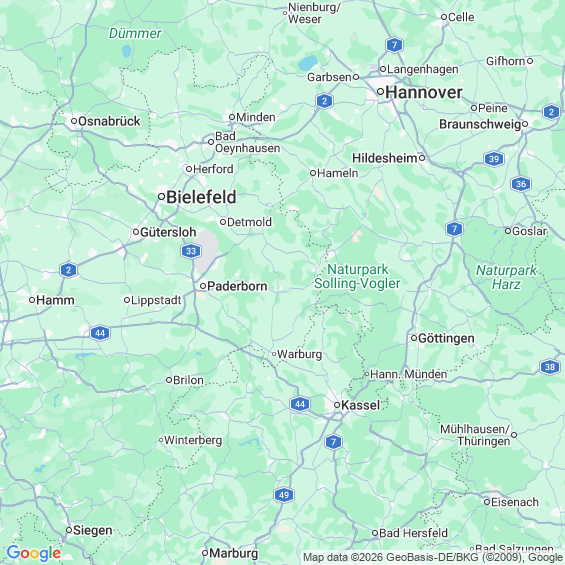The height and width of the screenshot is (565, 565).
Task: Click the Winterberg town label
Action: point(193,440)
